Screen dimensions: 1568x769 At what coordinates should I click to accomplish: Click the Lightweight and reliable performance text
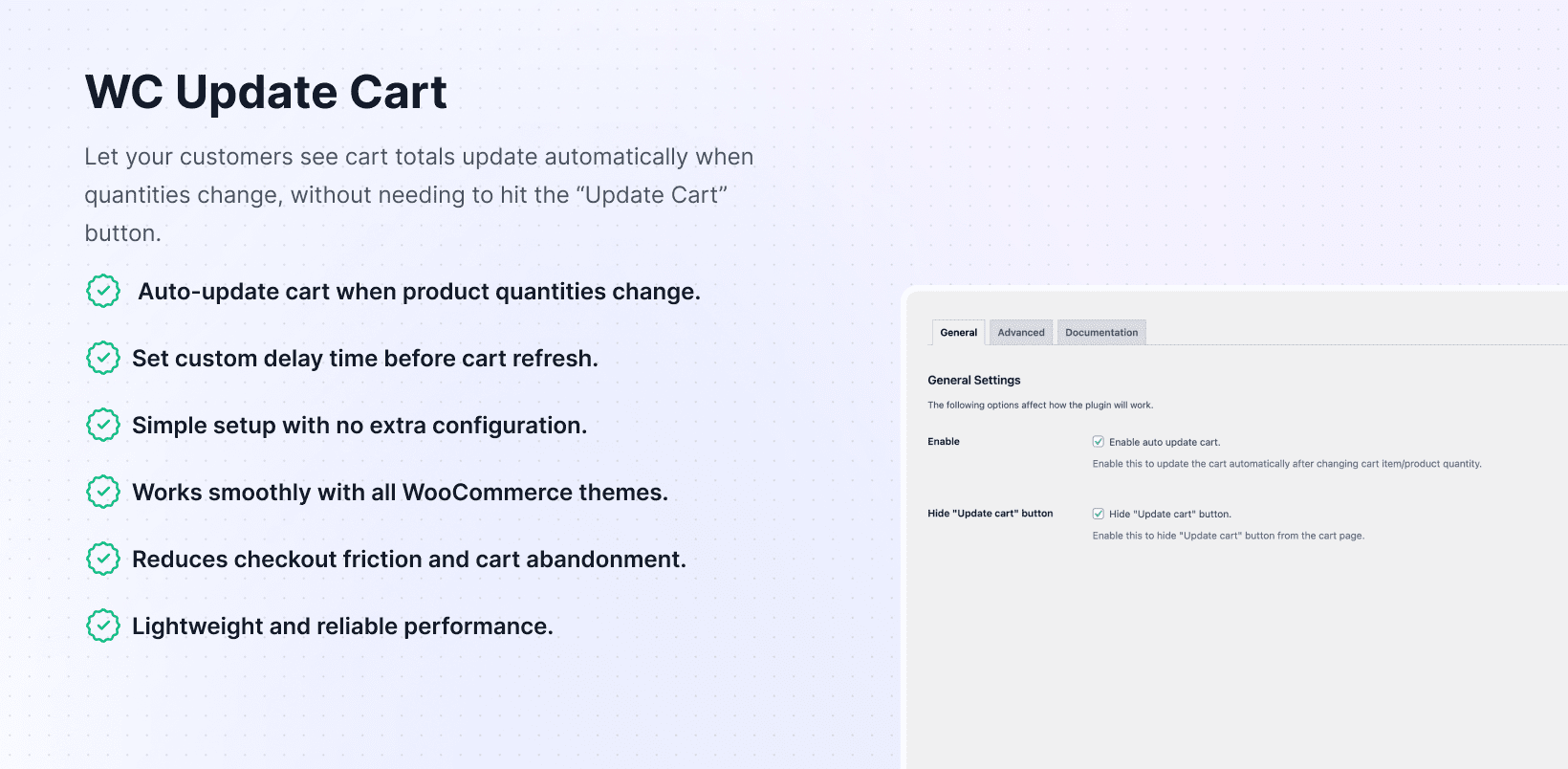[x=342, y=626]
